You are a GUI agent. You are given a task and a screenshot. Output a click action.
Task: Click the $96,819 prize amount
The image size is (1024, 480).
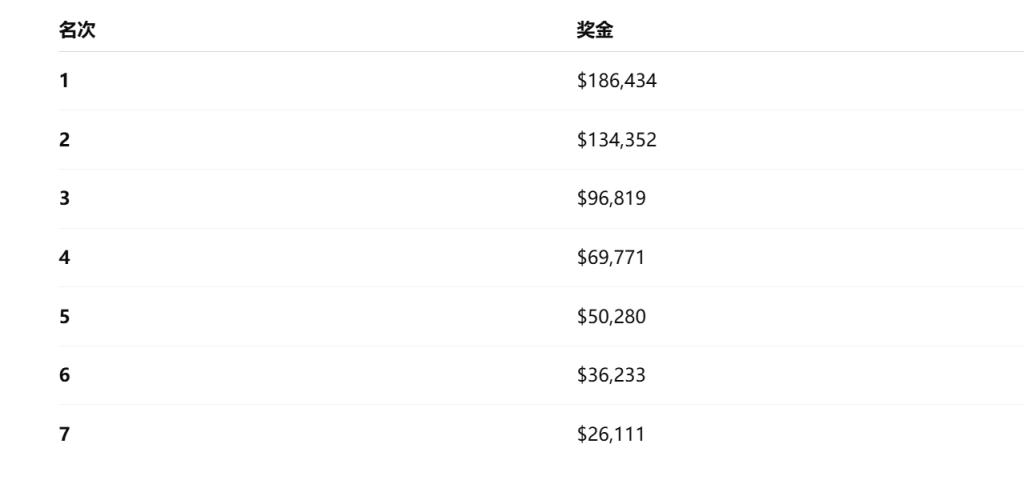611,199
